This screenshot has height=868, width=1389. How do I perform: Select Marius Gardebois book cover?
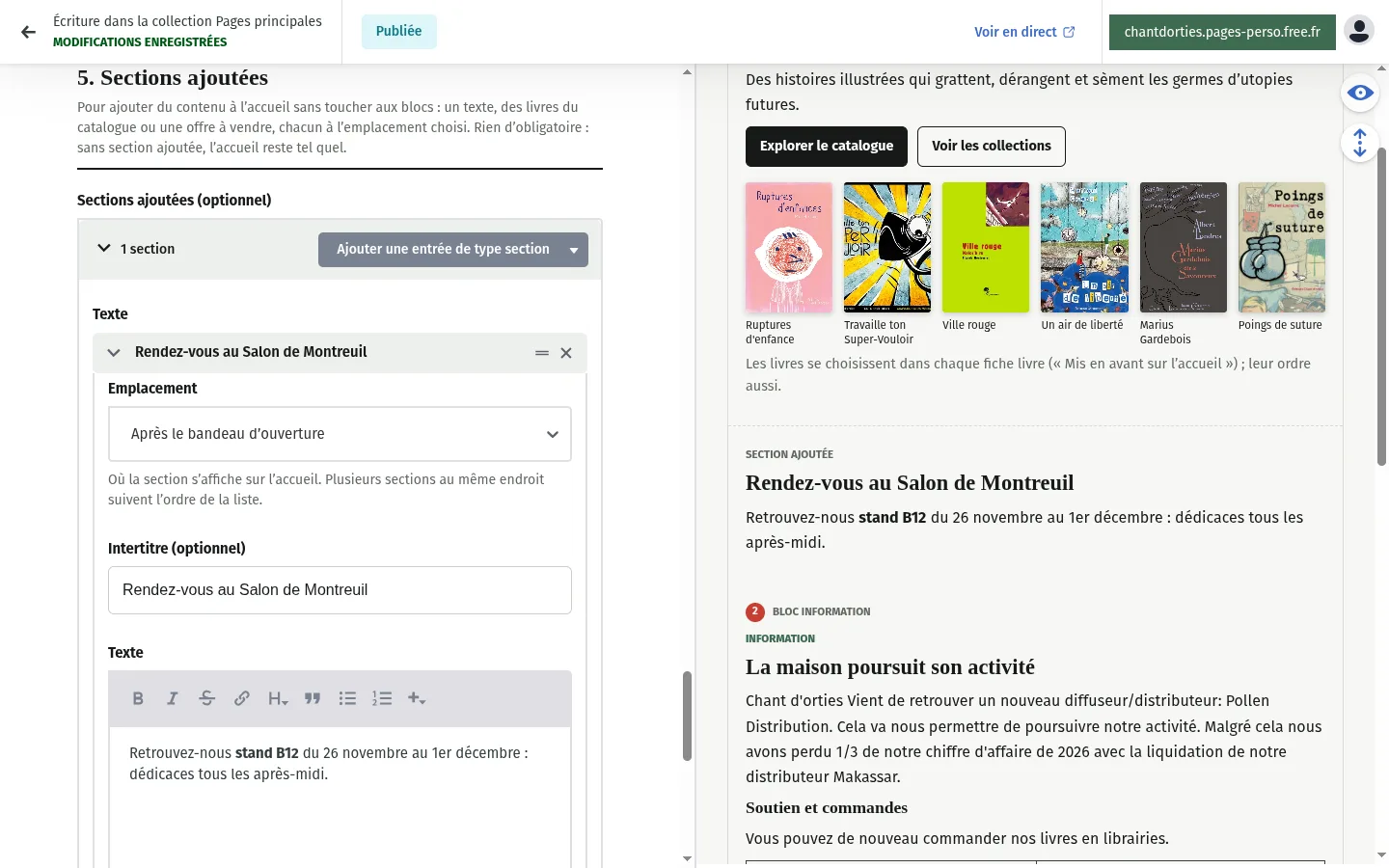[1184, 248]
